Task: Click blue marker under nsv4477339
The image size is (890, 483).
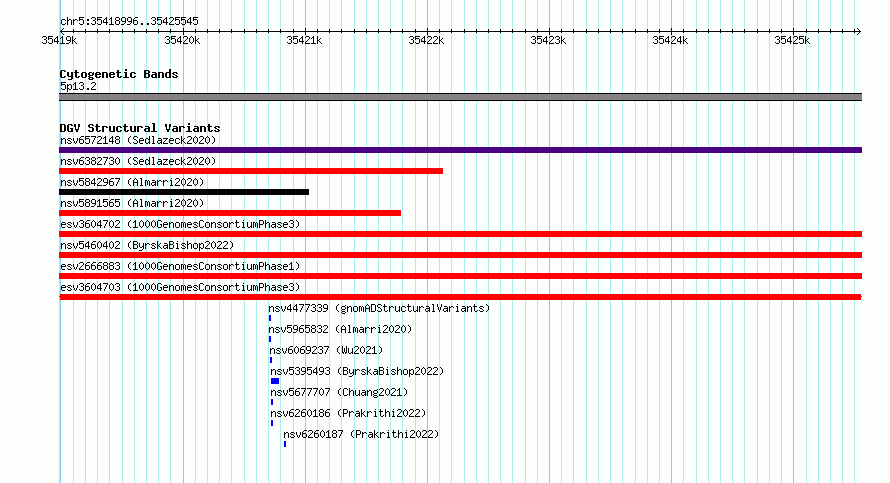Action: click(270, 318)
